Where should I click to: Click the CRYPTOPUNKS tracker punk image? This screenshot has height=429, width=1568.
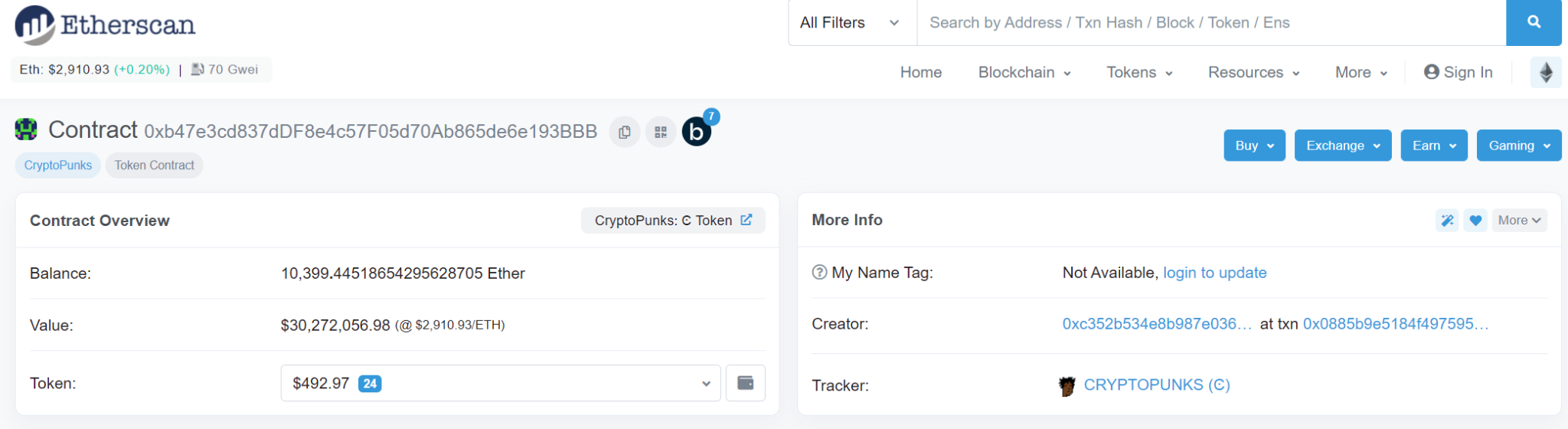(x=1067, y=385)
